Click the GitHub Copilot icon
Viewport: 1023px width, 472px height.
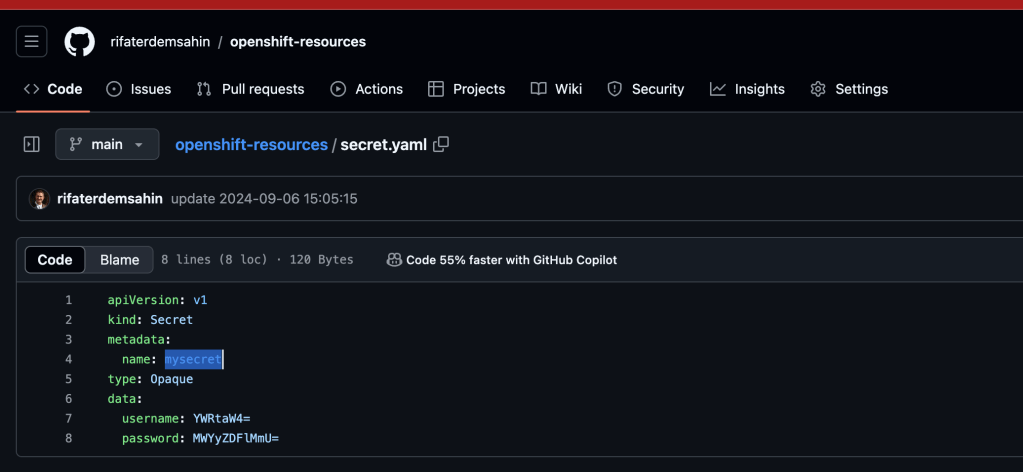(394, 260)
